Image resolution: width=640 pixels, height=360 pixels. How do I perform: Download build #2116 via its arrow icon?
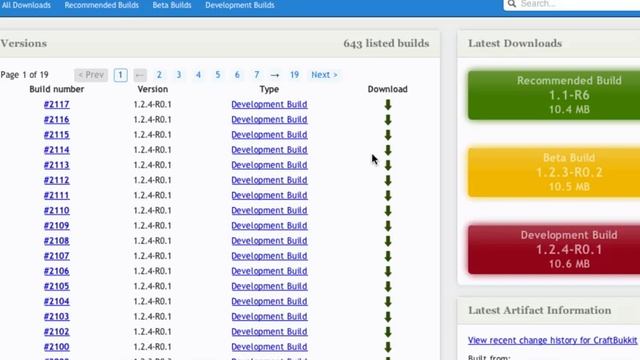click(388, 120)
